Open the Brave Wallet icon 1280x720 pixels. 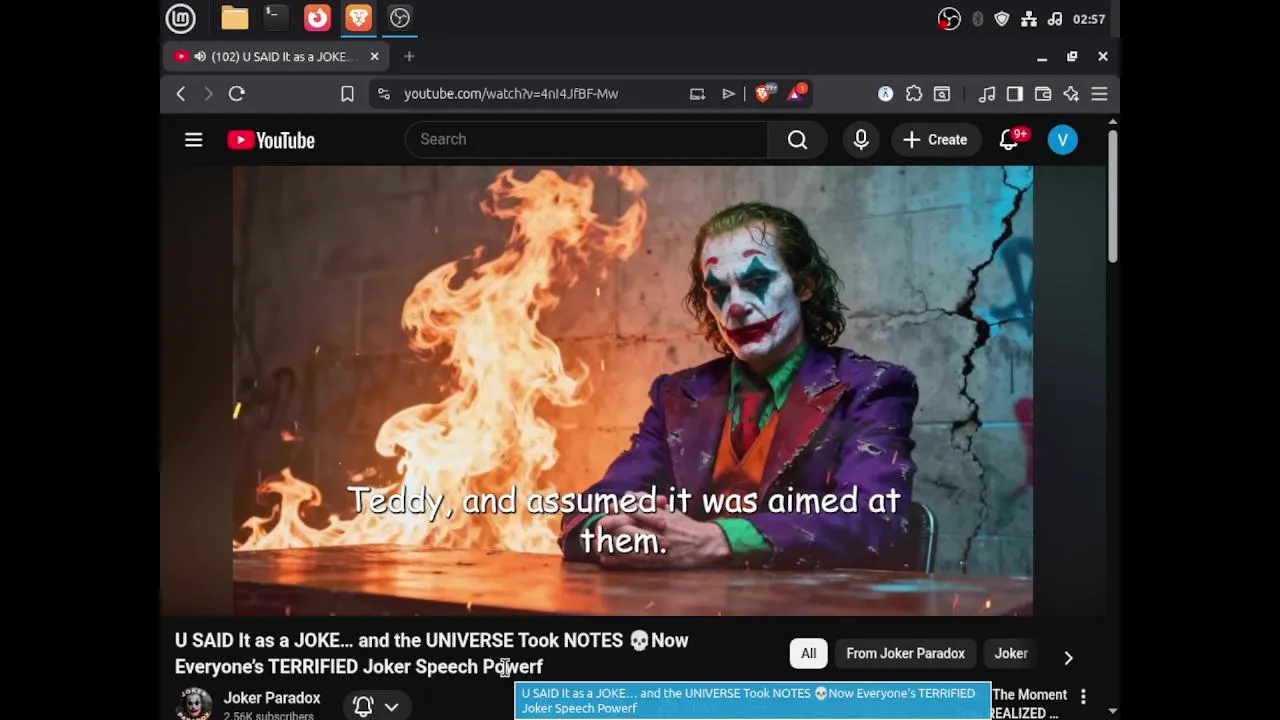1043,94
